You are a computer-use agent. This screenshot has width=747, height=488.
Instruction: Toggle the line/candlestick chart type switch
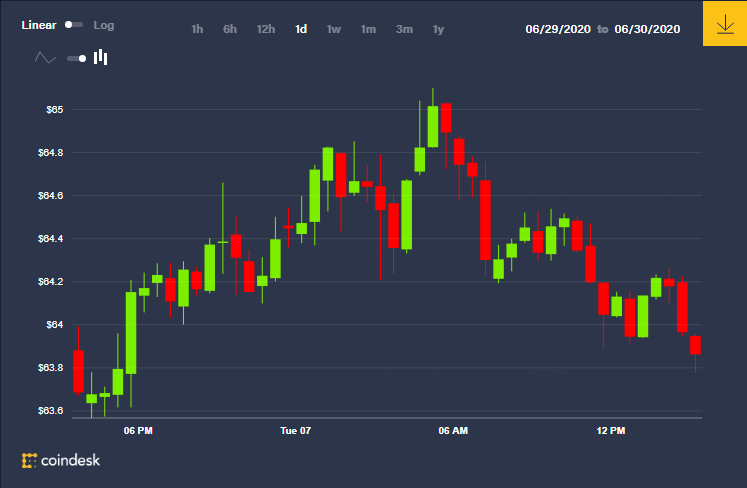(x=76, y=59)
